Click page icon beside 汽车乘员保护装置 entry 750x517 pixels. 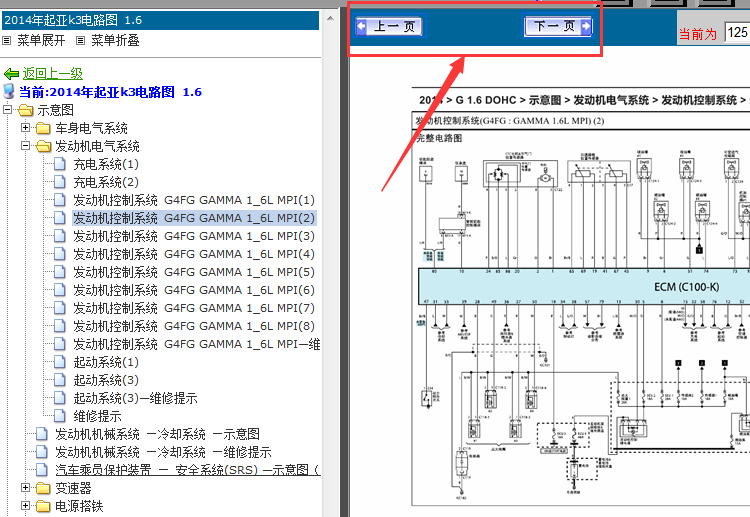pos(42,470)
